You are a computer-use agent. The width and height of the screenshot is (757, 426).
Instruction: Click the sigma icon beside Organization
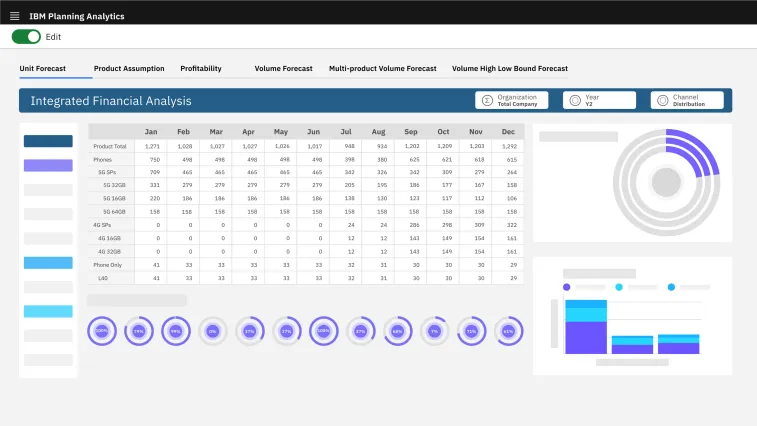[x=487, y=100]
